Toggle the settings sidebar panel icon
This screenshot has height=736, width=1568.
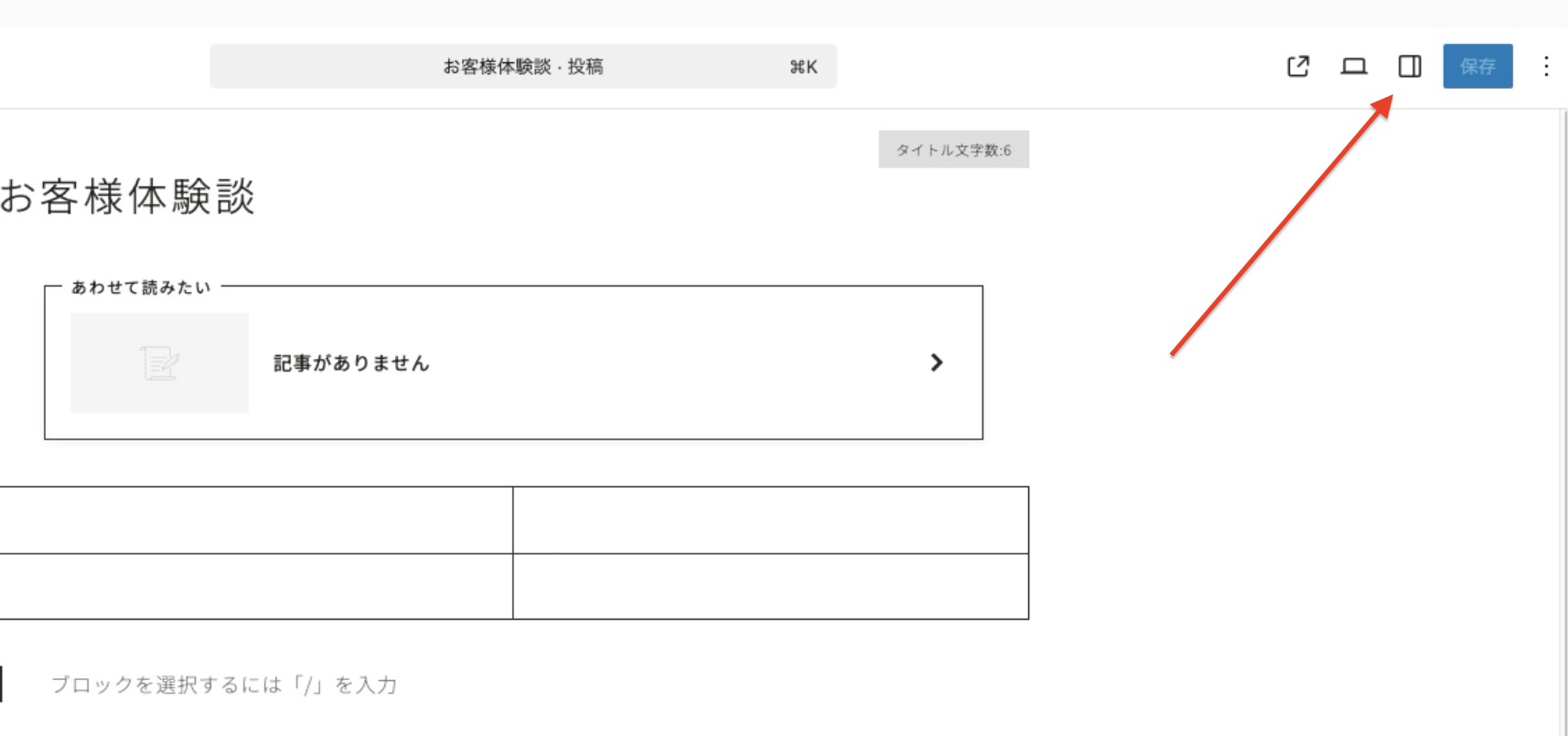point(1410,66)
